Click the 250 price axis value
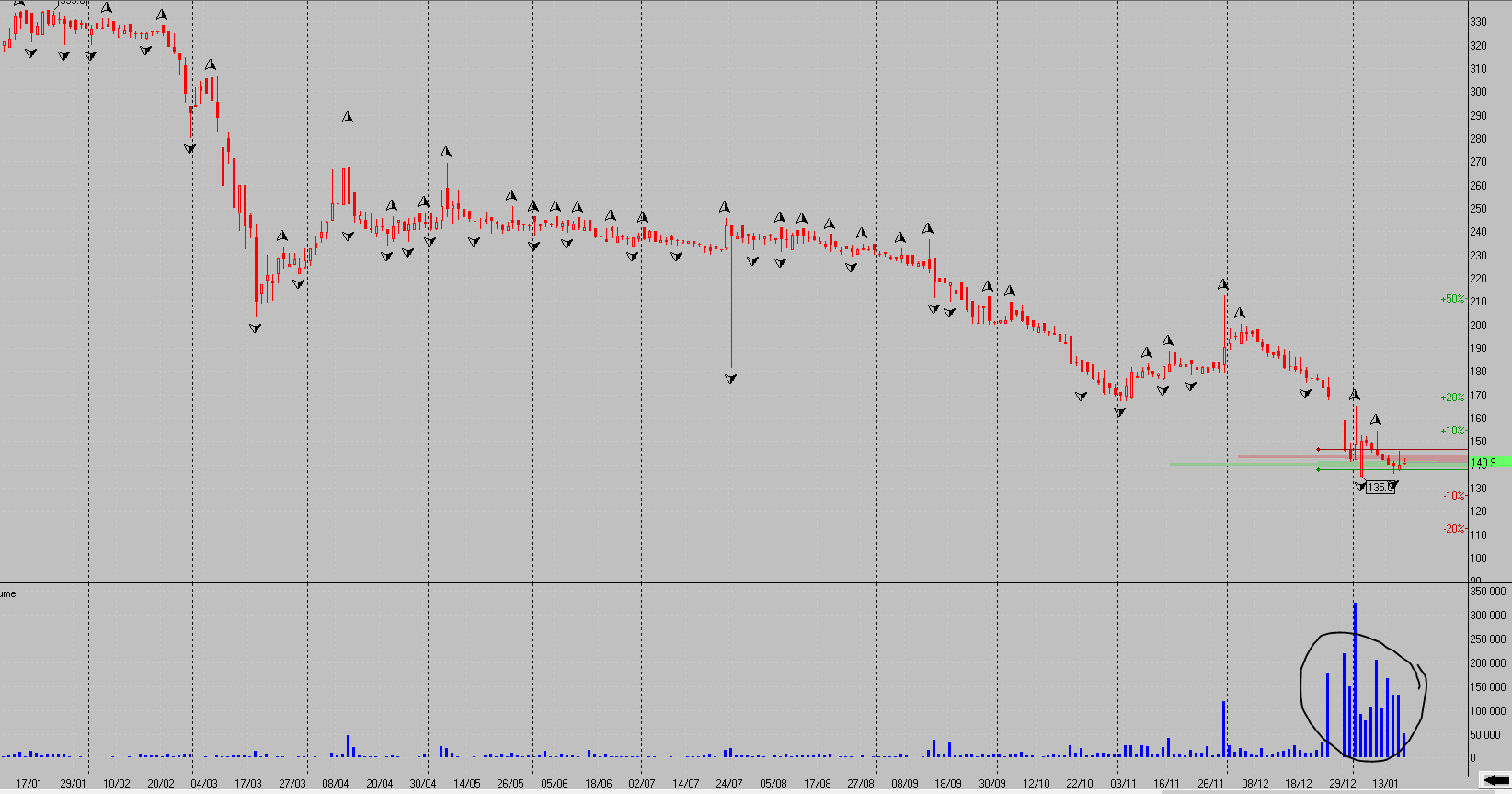 (x=1478, y=209)
